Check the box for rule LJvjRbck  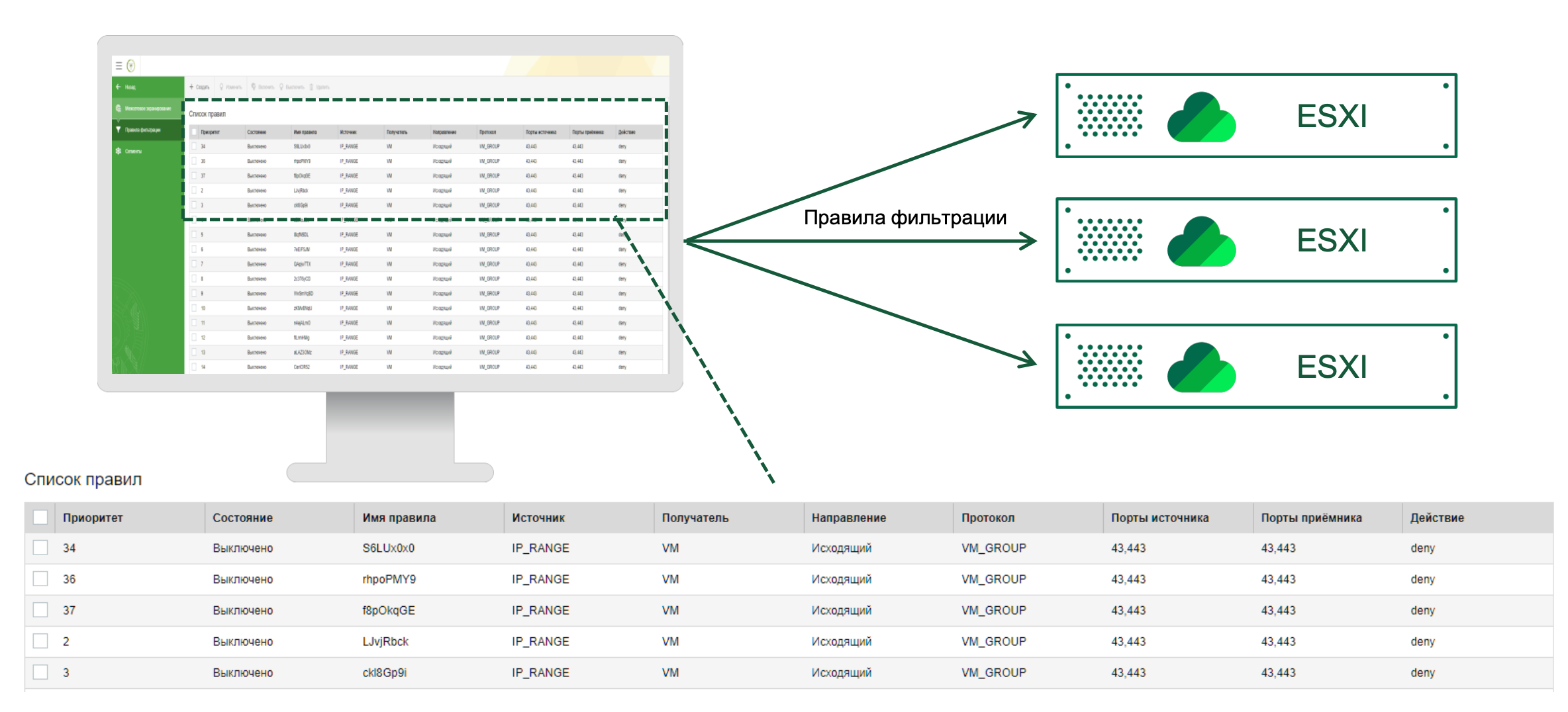coord(40,641)
